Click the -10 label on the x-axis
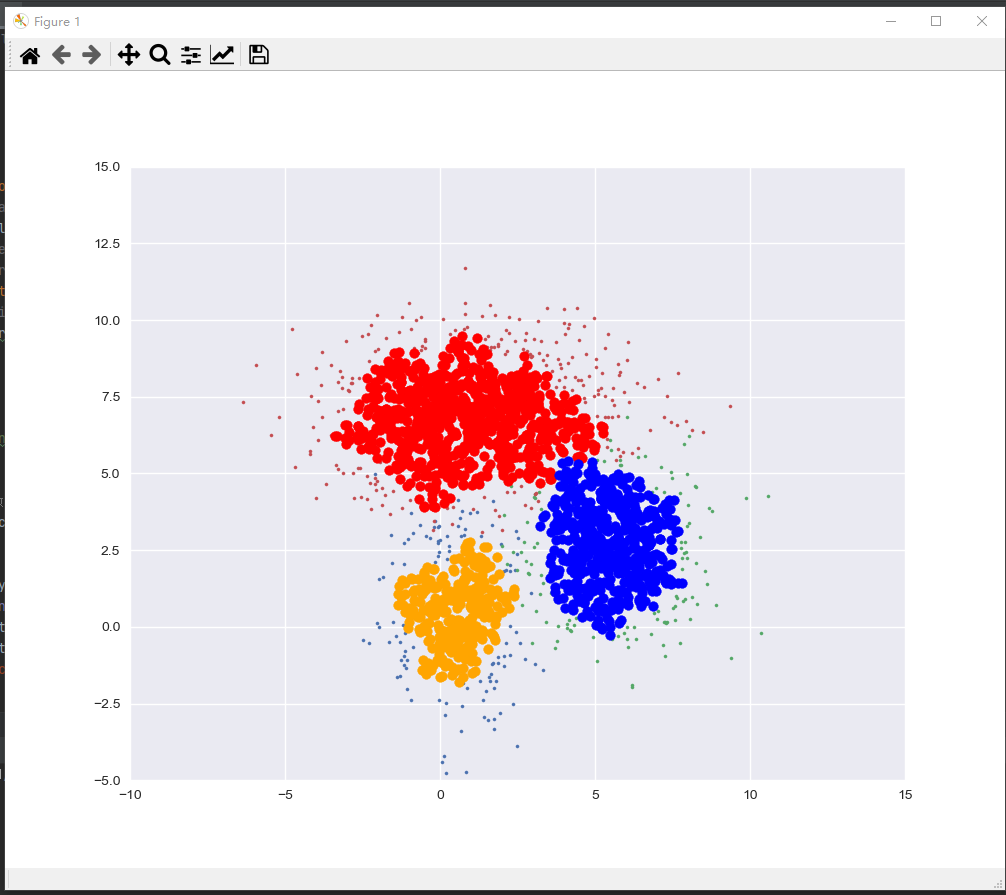Image resolution: width=1006 pixels, height=895 pixels. tap(130, 795)
